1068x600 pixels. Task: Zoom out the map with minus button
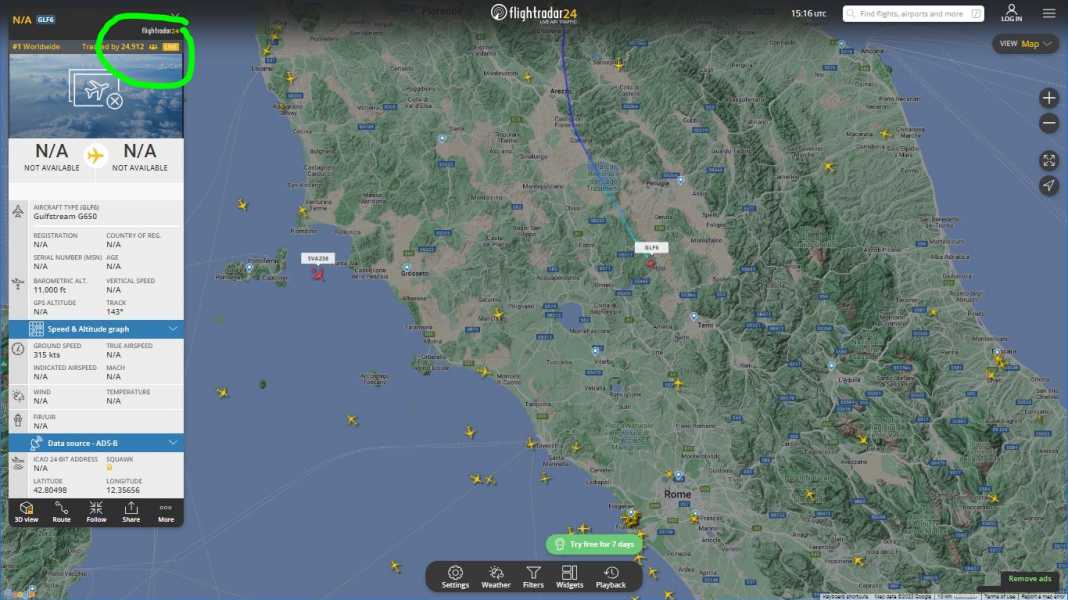click(x=1049, y=123)
